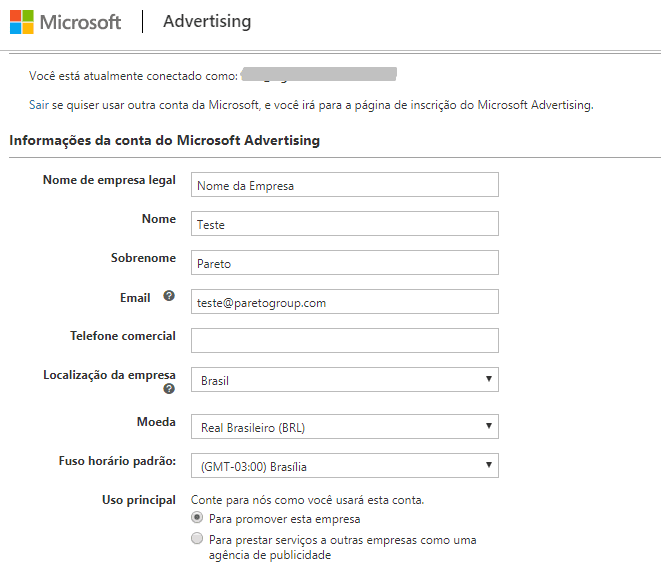Click the Email help question mark icon
The width and height of the screenshot is (661, 572).
click(x=169, y=296)
